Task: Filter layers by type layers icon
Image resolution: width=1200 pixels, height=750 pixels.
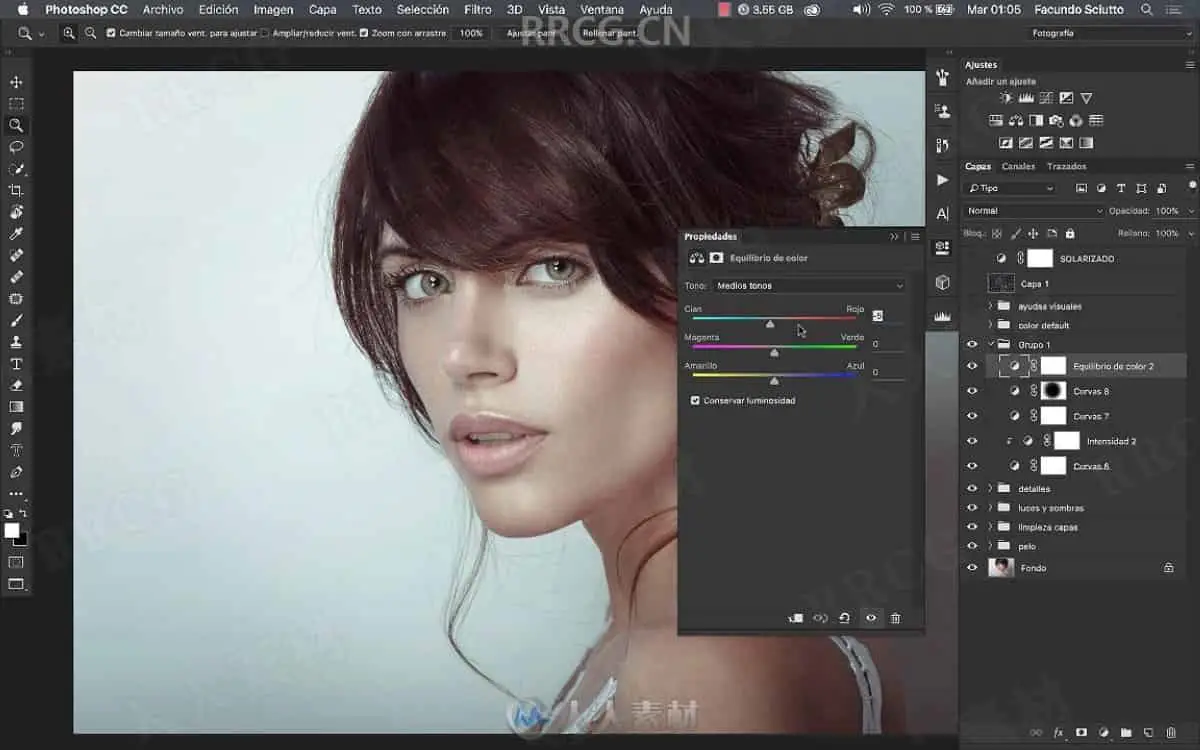Action: (1120, 188)
